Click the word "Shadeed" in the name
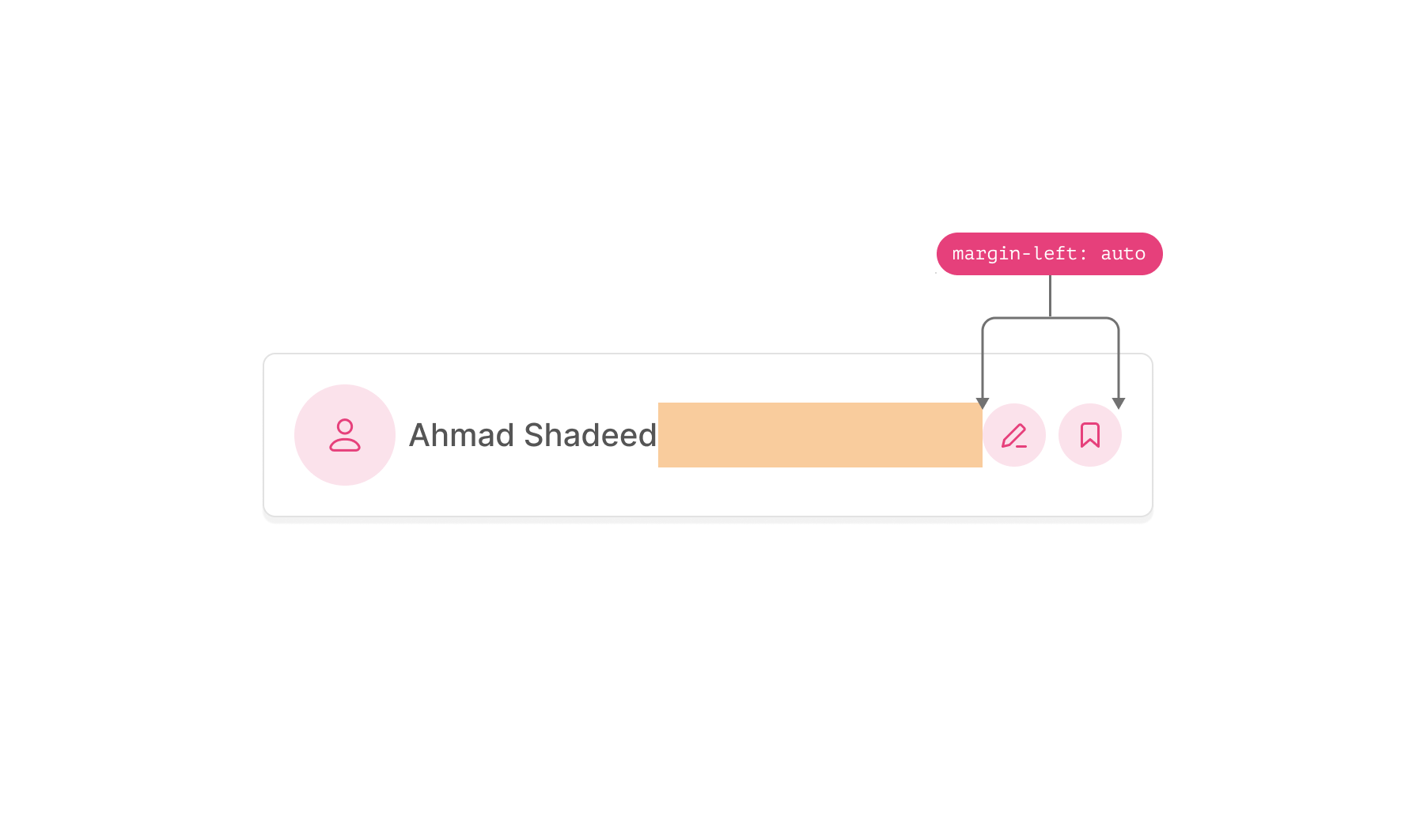Screen dimensions: 1424x840 click(590, 435)
